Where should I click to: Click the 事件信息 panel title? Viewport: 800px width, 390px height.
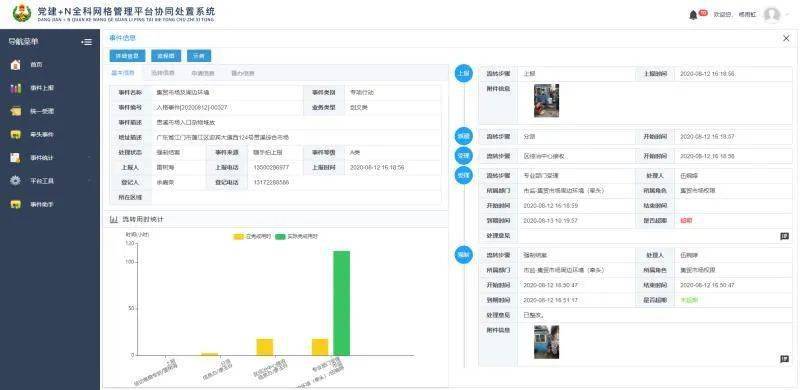(122, 38)
